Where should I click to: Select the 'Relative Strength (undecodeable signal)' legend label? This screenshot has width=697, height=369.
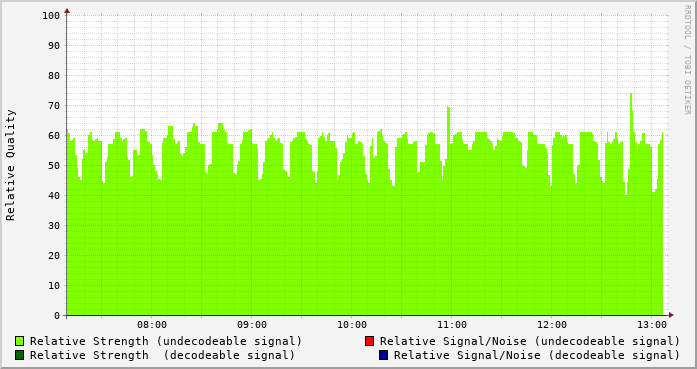[166, 341]
